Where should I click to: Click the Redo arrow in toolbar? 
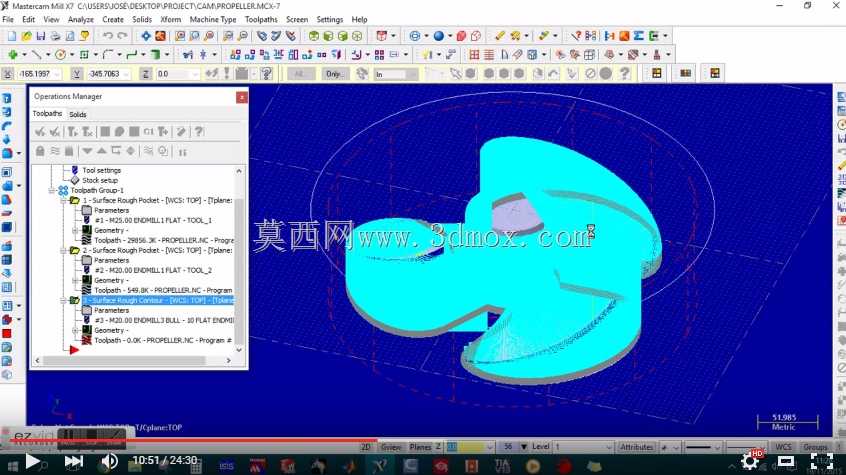tap(122, 36)
